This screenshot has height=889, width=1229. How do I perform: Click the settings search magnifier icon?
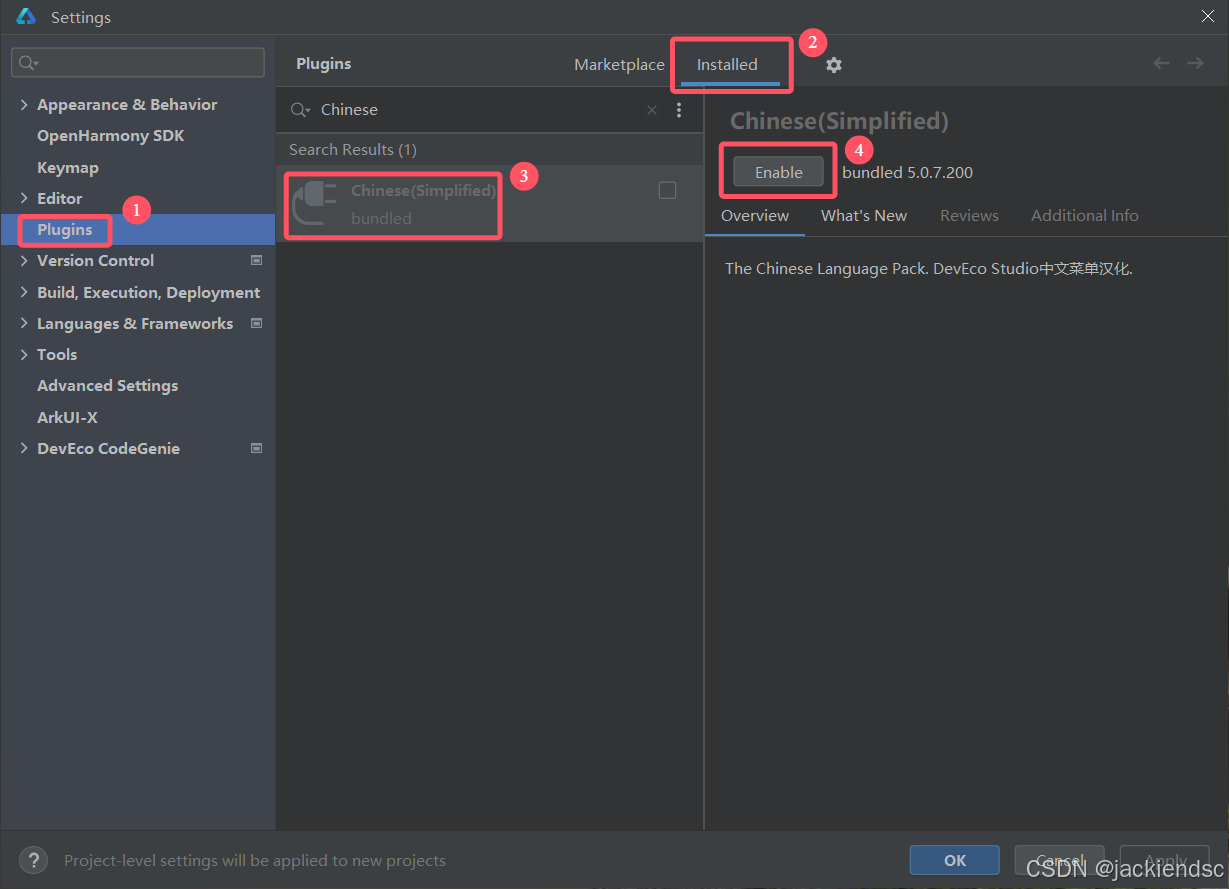[27, 63]
